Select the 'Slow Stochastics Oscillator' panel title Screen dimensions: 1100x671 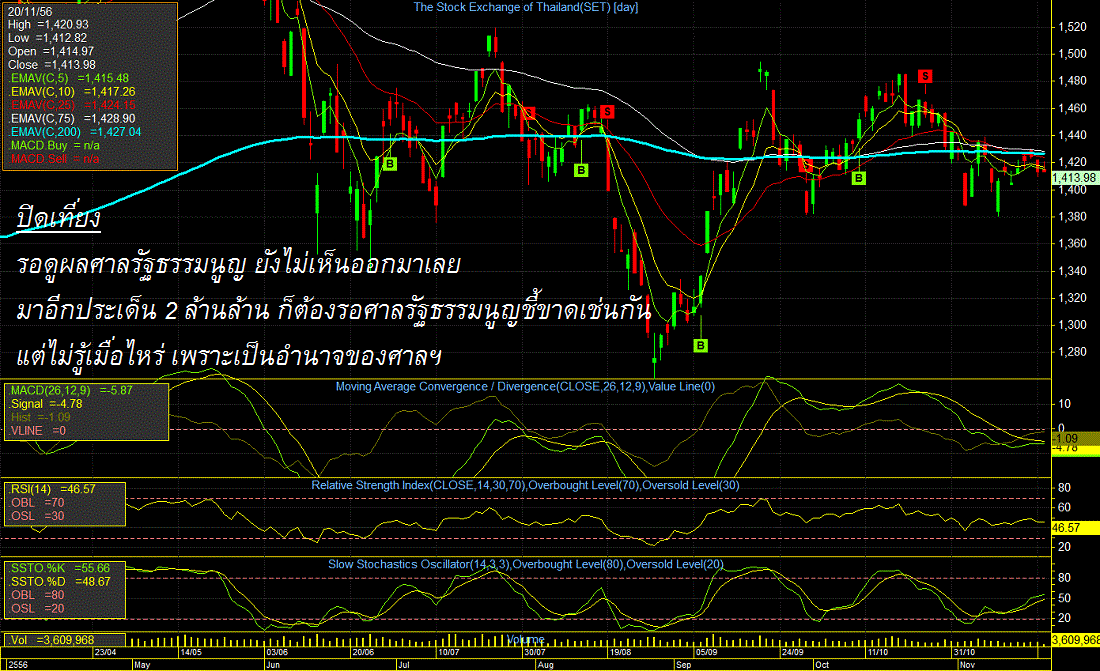pos(525,564)
